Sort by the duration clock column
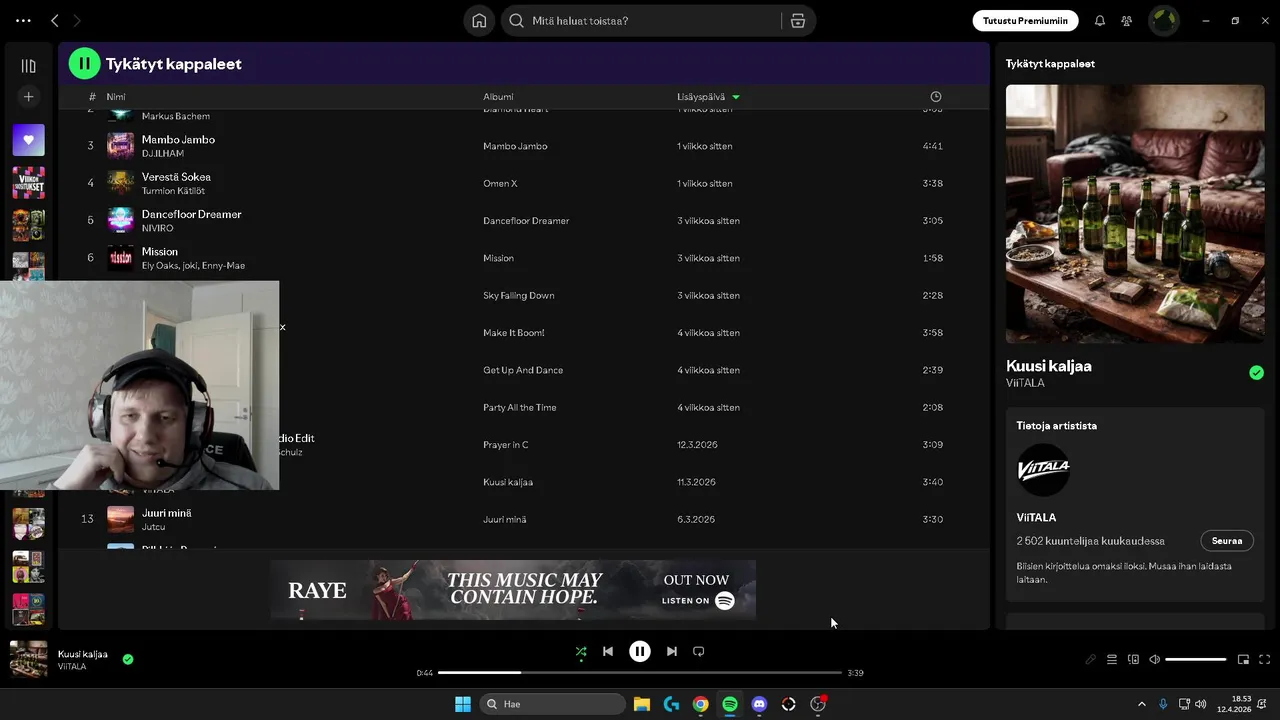The image size is (1280, 720). 936,97
